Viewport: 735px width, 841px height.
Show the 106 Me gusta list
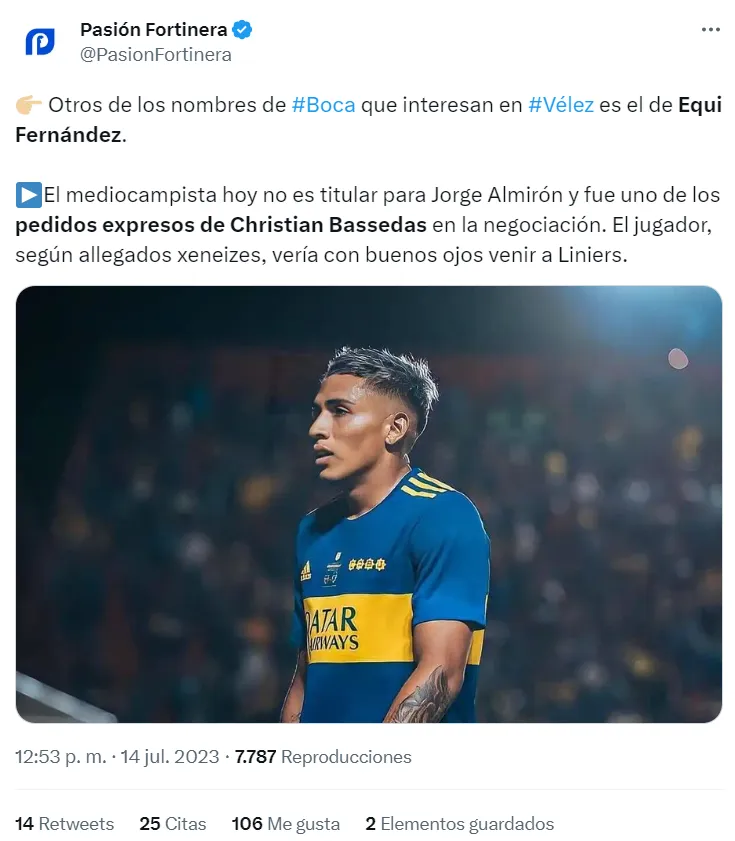(285, 823)
